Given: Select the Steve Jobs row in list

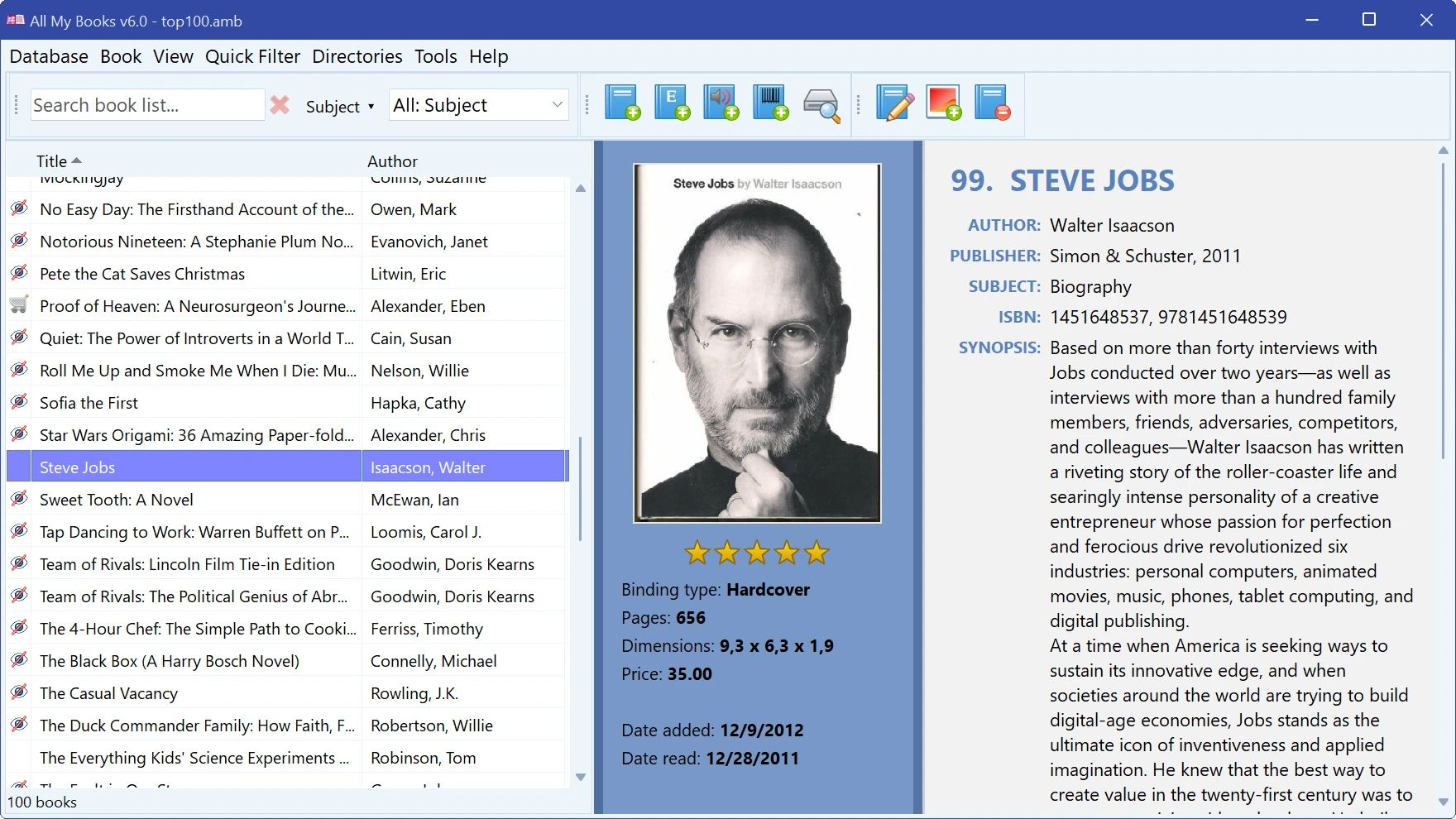Looking at the screenshot, I should click(287, 467).
